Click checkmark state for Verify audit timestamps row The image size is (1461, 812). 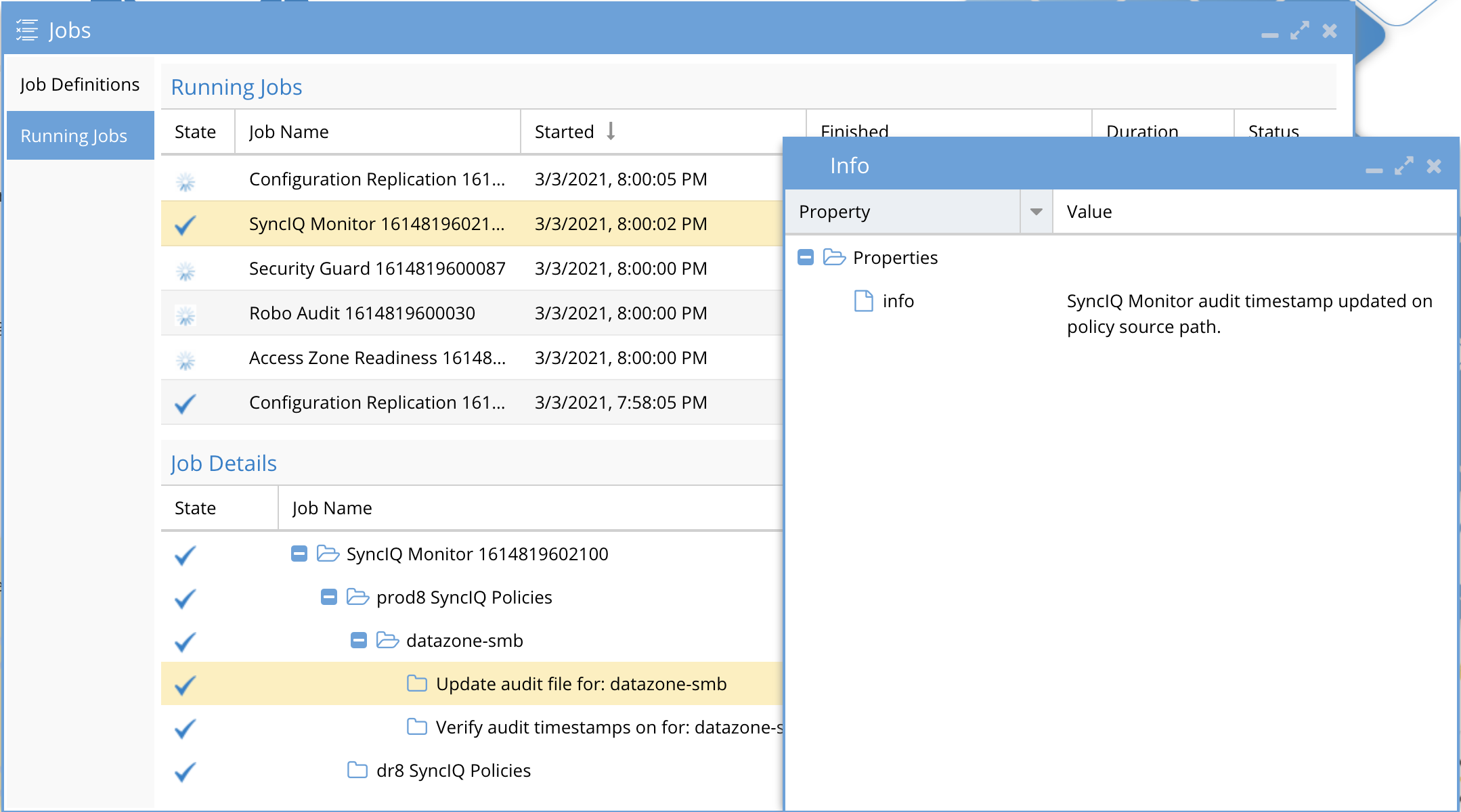point(185,728)
